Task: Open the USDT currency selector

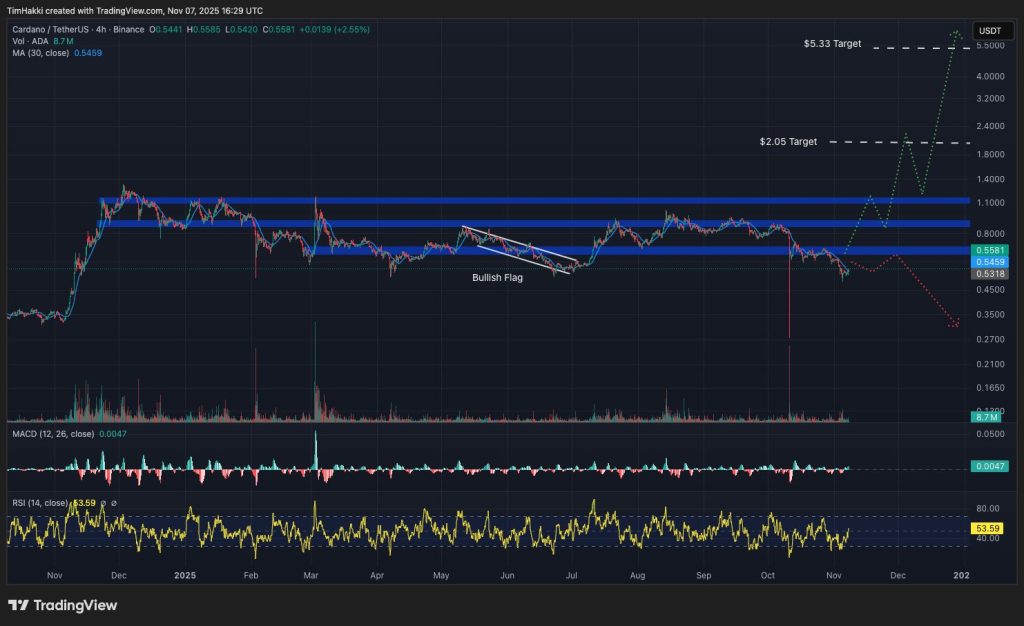Action: coord(989,31)
